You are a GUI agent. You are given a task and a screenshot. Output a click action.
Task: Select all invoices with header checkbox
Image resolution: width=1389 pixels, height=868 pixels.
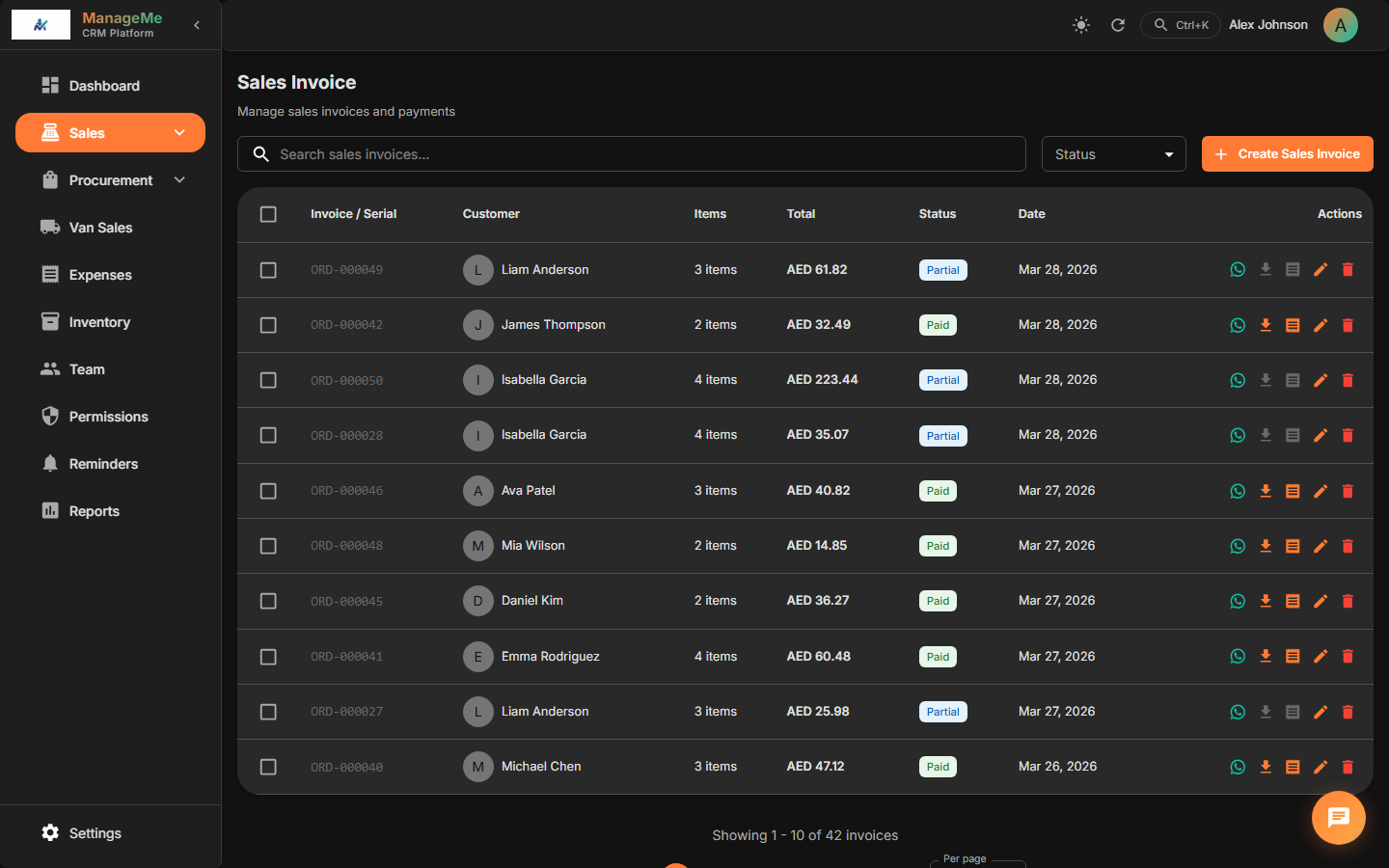268,214
